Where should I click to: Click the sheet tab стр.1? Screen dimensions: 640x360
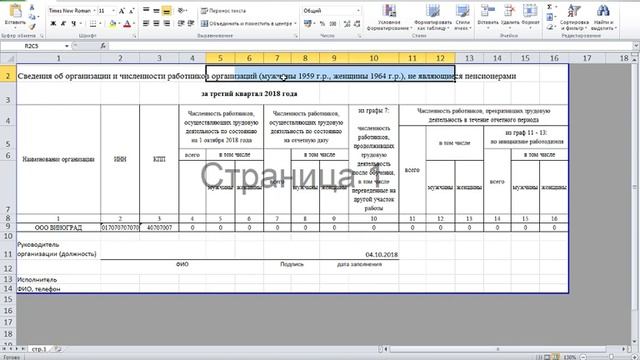39,349
